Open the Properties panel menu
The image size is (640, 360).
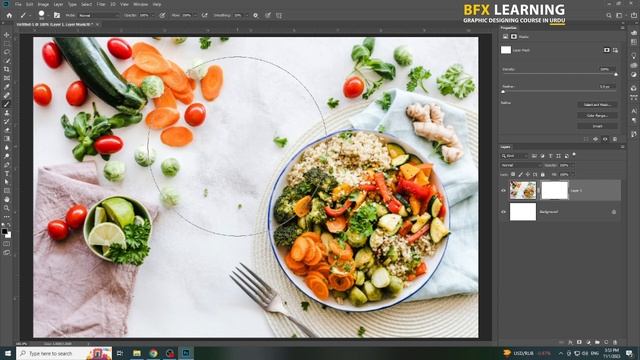pos(622,28)
